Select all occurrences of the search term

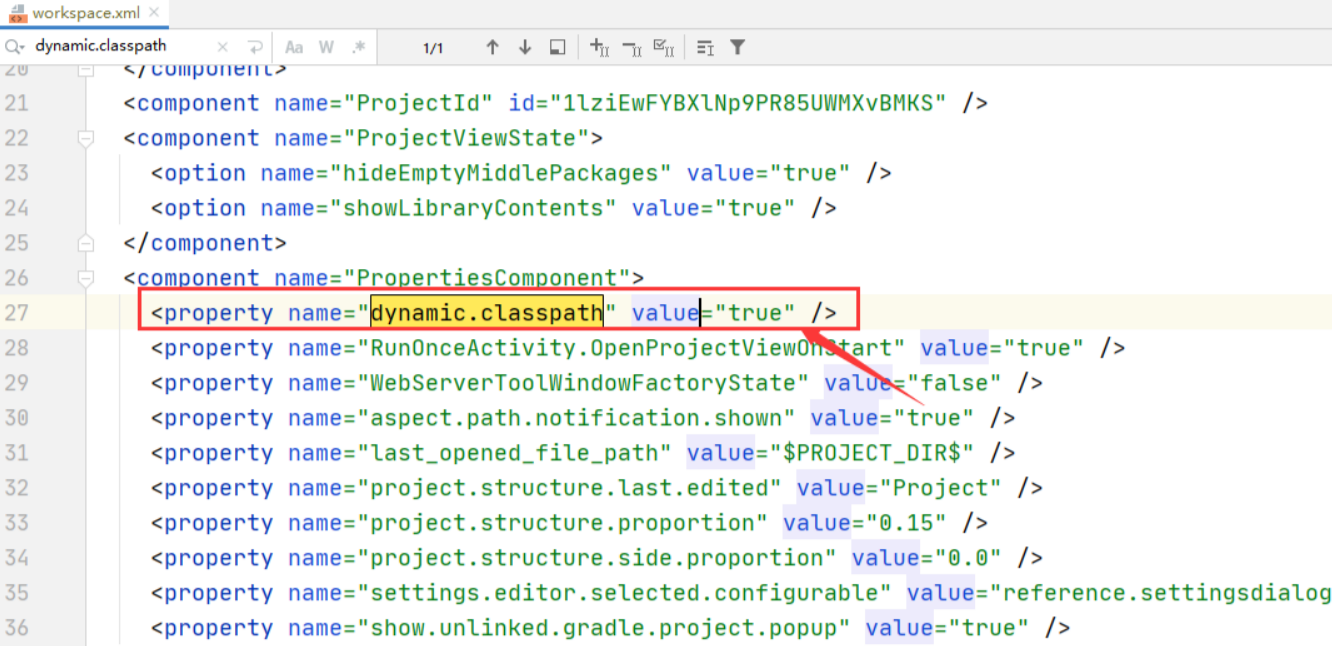click(x=664, y=46)
